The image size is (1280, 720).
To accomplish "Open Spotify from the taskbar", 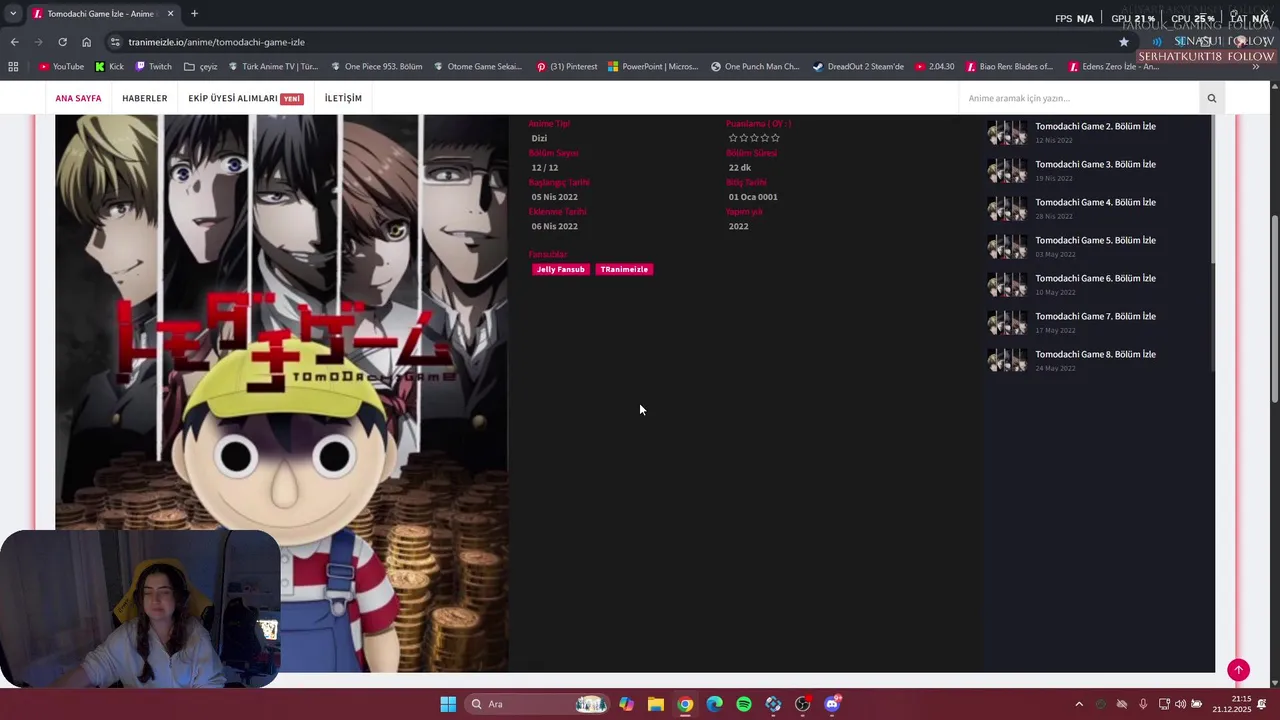I will [744, 704].
